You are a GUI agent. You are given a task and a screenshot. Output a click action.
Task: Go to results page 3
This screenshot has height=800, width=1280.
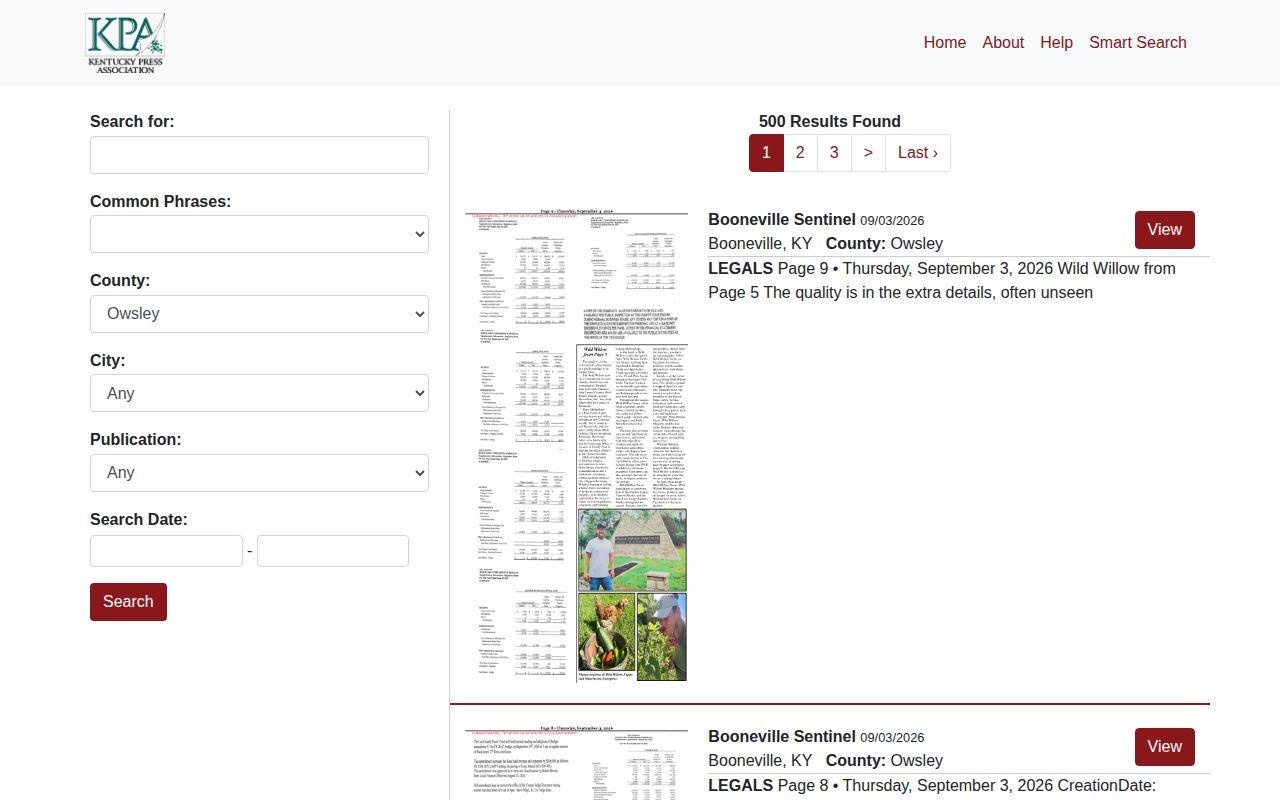pyautogui.click(x=834, y=153)
